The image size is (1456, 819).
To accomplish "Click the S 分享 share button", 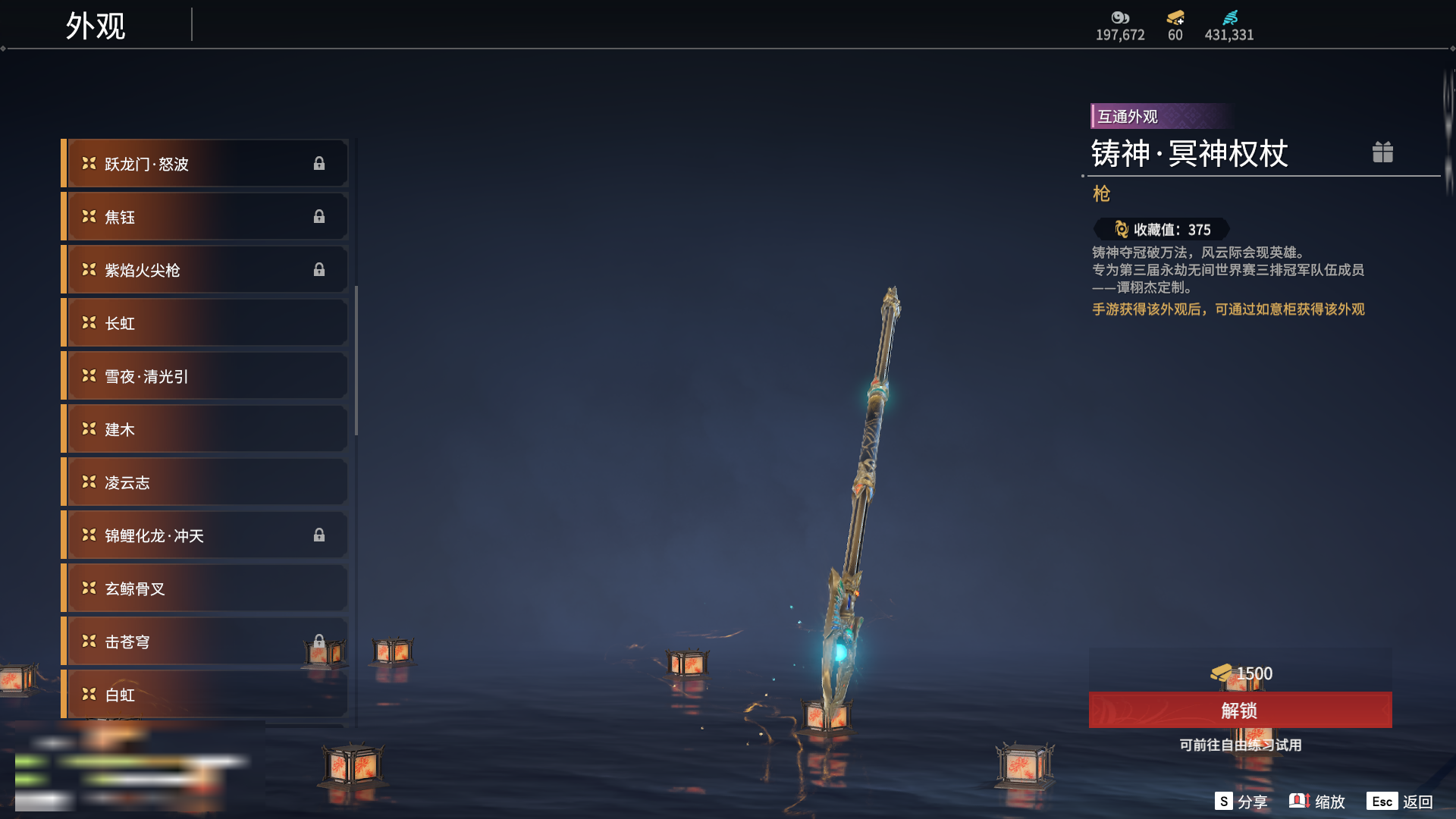I will [x=1241, y=802].
